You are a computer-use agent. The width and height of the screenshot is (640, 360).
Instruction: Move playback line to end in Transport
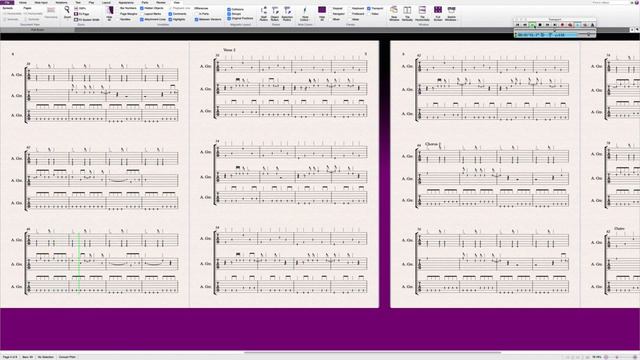tap(555, 25)
